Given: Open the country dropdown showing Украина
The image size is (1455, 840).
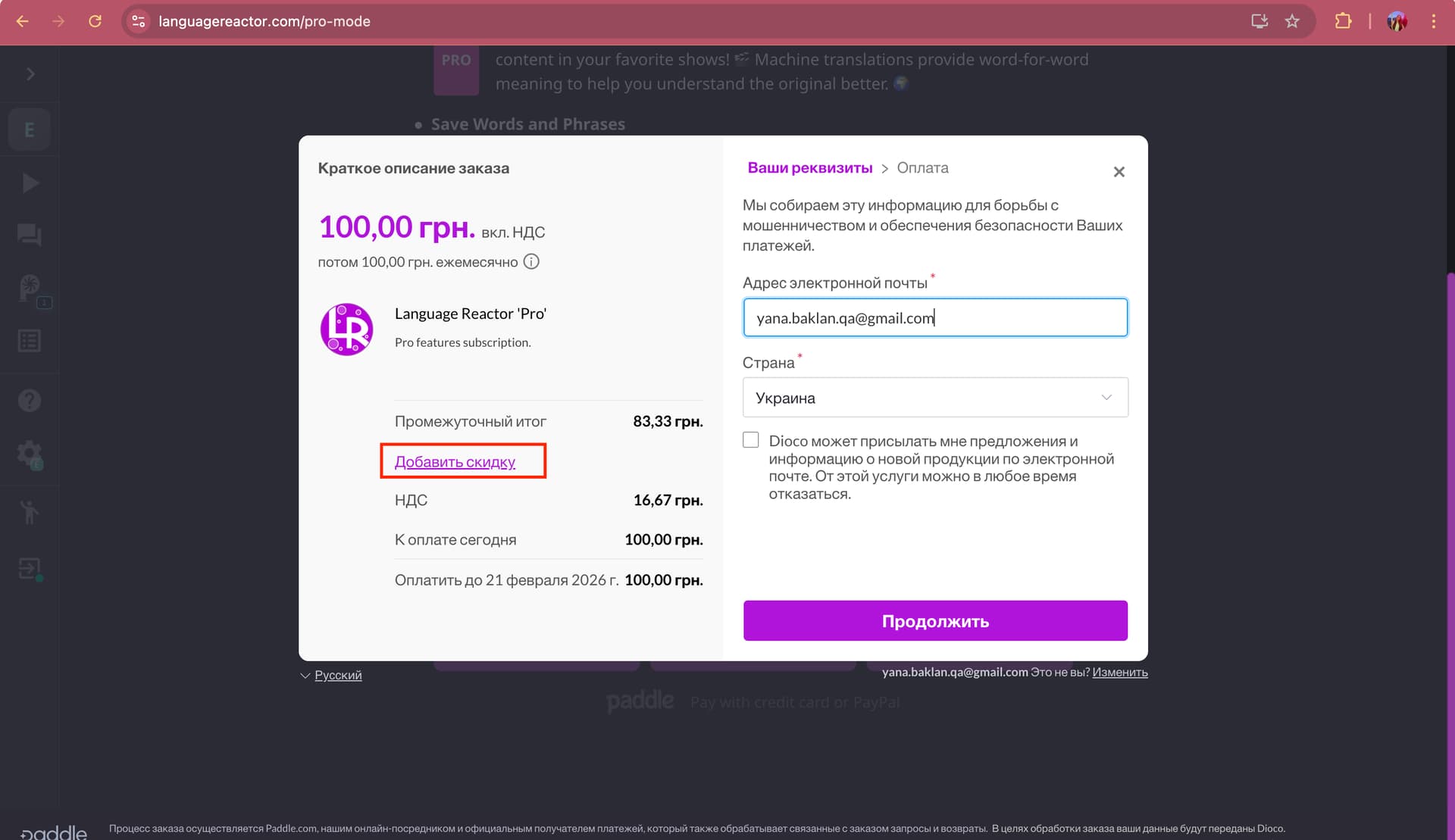Looking at the screenshot, I should [x=934, y=398].
